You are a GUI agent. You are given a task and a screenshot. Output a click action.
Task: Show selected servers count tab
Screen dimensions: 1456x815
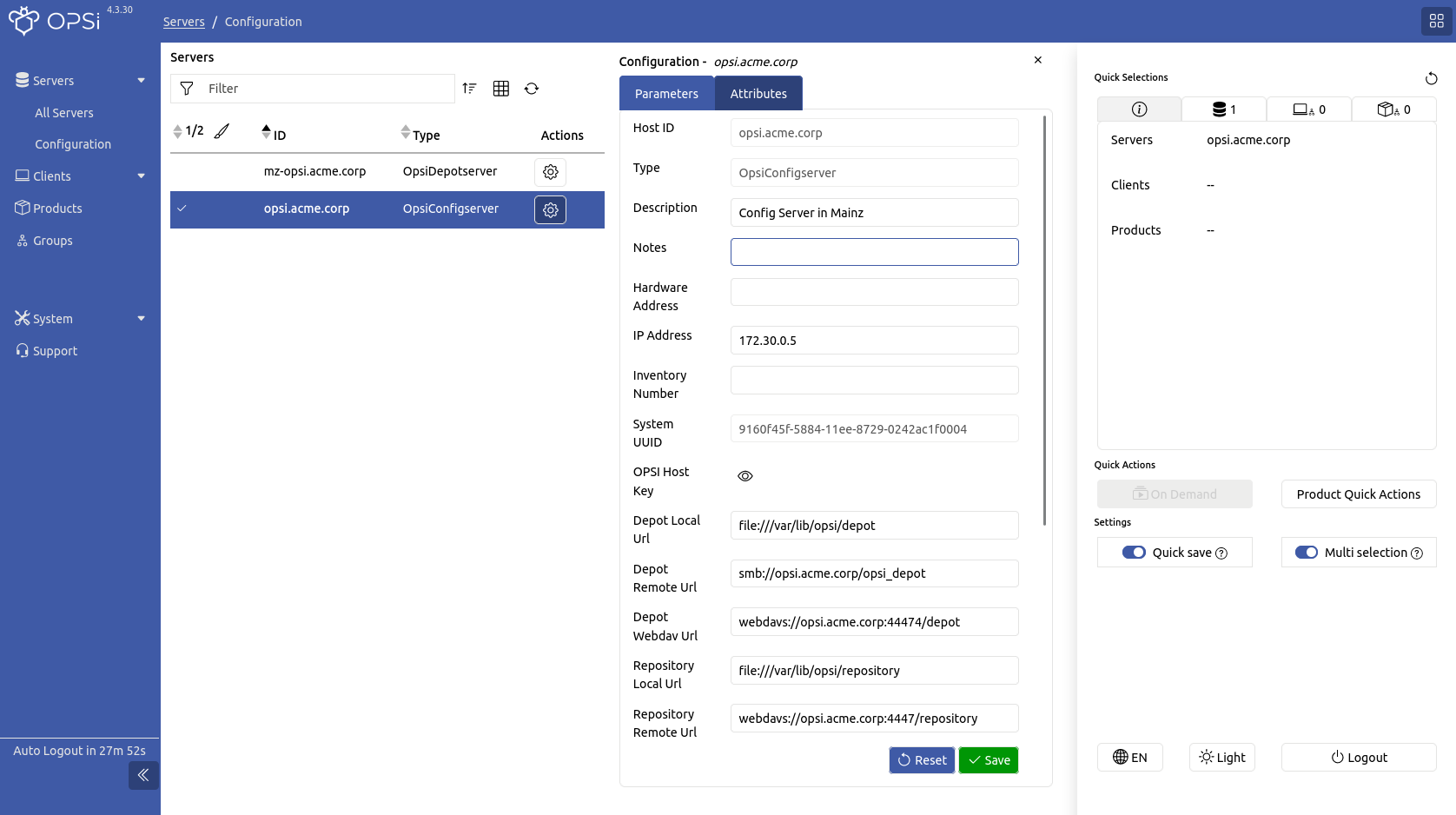1224,109
